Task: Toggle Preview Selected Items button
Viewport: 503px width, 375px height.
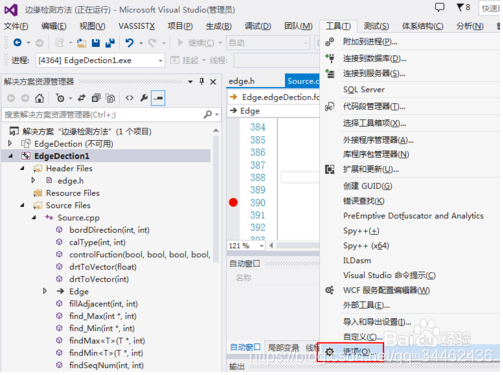Action: coord(158,98)
